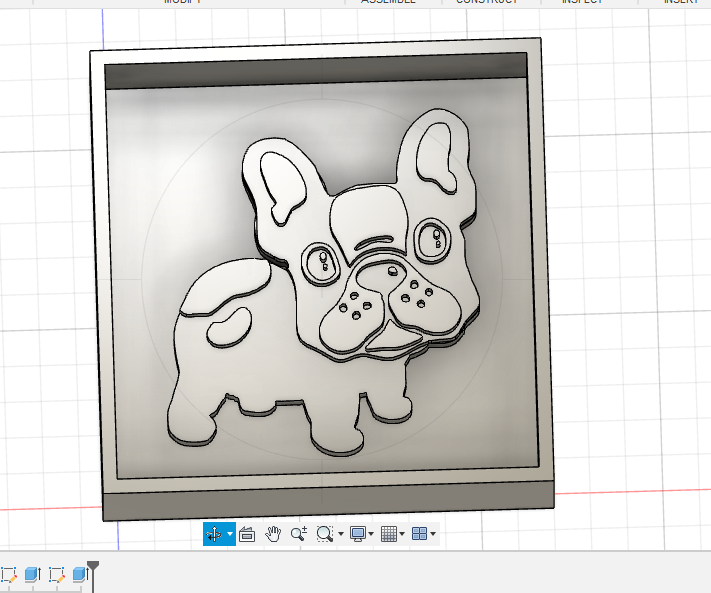Click the Grid and Snaps icon

point(389,534)
